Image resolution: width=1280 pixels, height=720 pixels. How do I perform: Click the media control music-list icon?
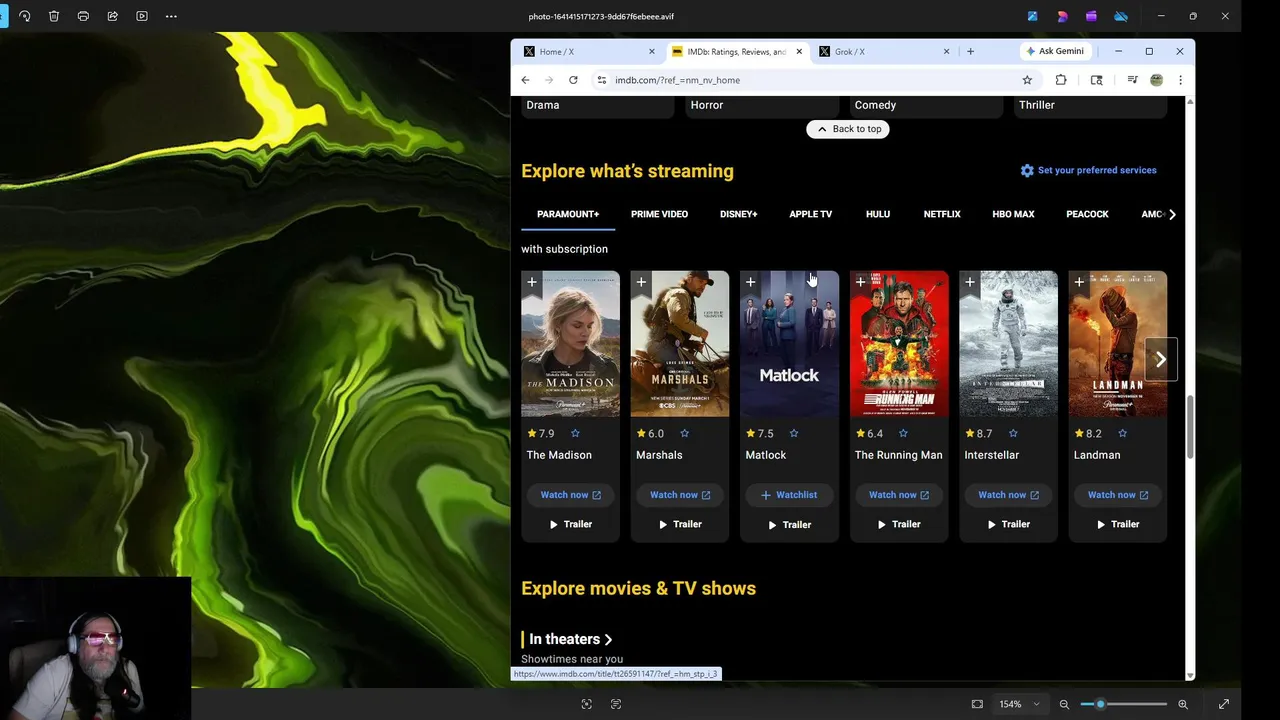pos(1132,80)
